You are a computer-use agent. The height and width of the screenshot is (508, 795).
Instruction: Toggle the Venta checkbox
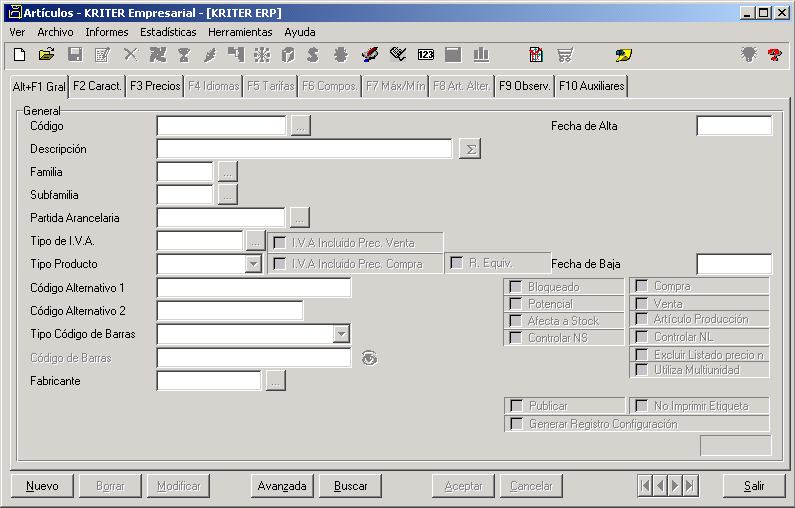641,304
